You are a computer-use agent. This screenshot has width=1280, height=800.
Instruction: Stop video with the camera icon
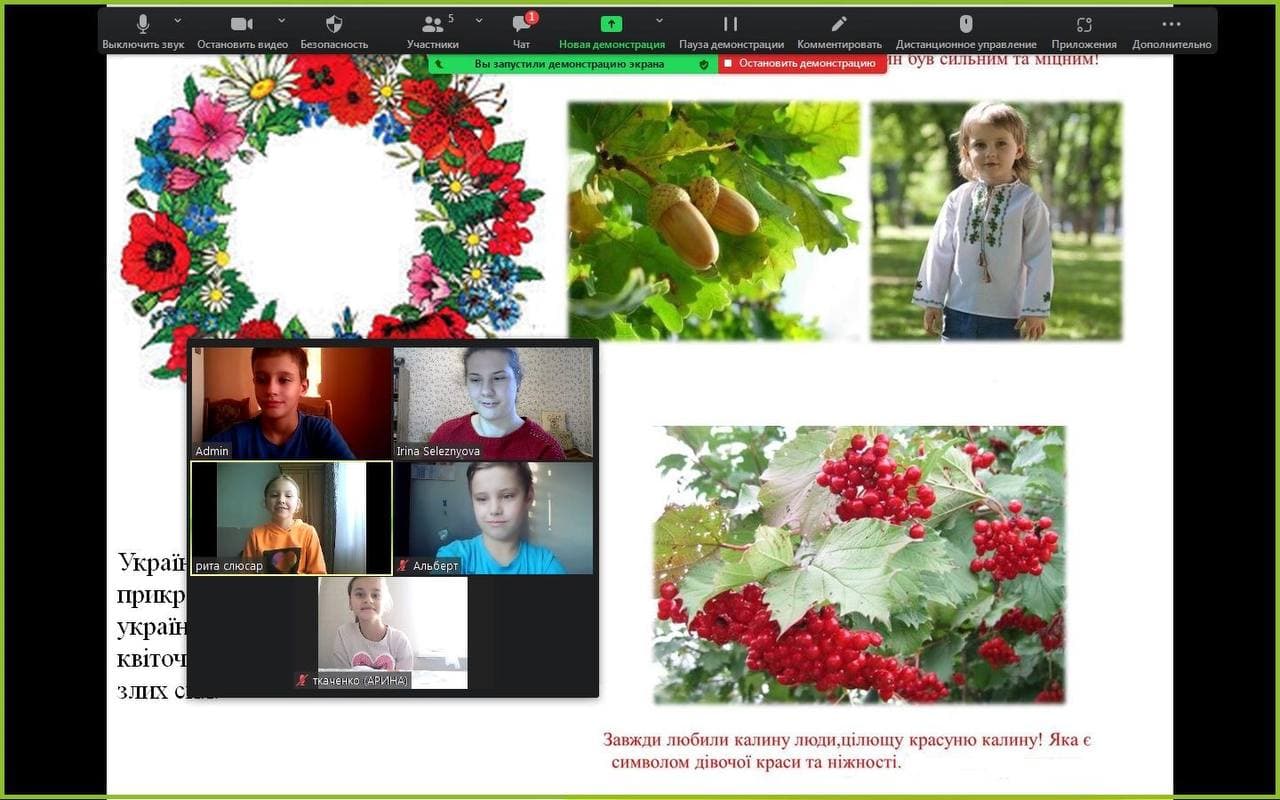point(242,25)
